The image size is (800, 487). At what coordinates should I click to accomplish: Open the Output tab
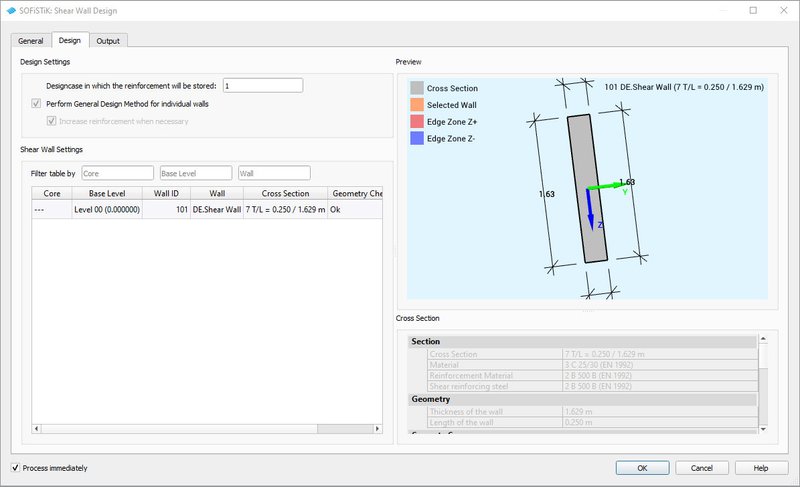(x=109, y=41)
